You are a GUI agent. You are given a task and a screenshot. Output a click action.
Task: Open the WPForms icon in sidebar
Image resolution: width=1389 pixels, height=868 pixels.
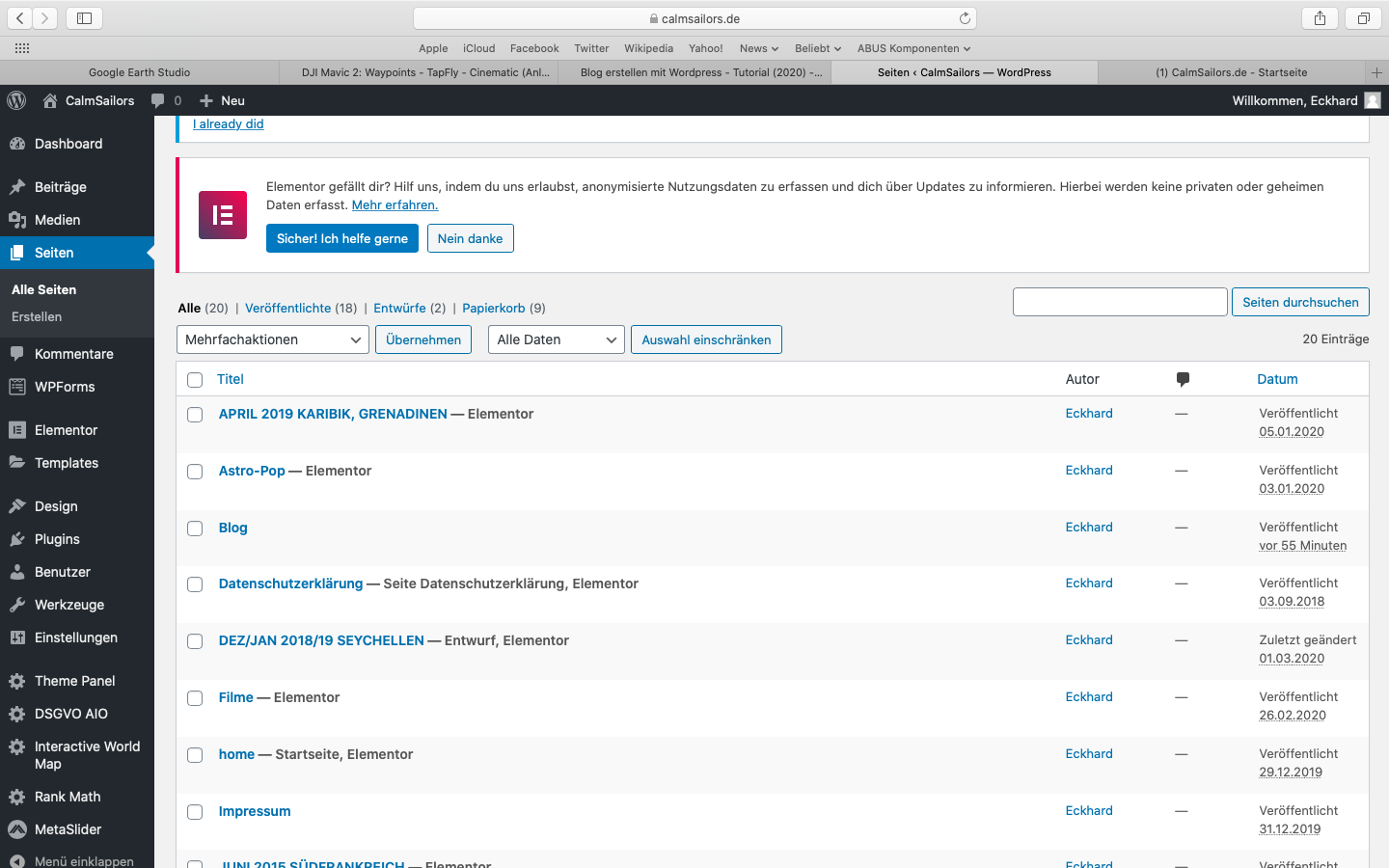(17, 387)
